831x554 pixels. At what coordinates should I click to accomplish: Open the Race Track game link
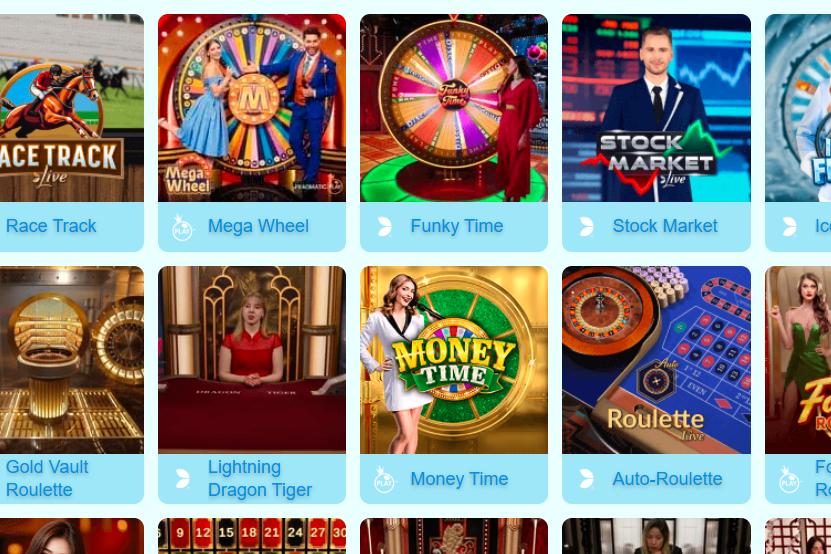(x=51, y=226)
